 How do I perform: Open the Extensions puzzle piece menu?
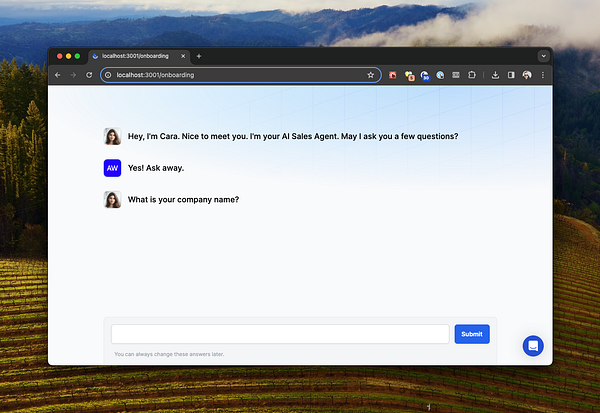click(472, 75)
